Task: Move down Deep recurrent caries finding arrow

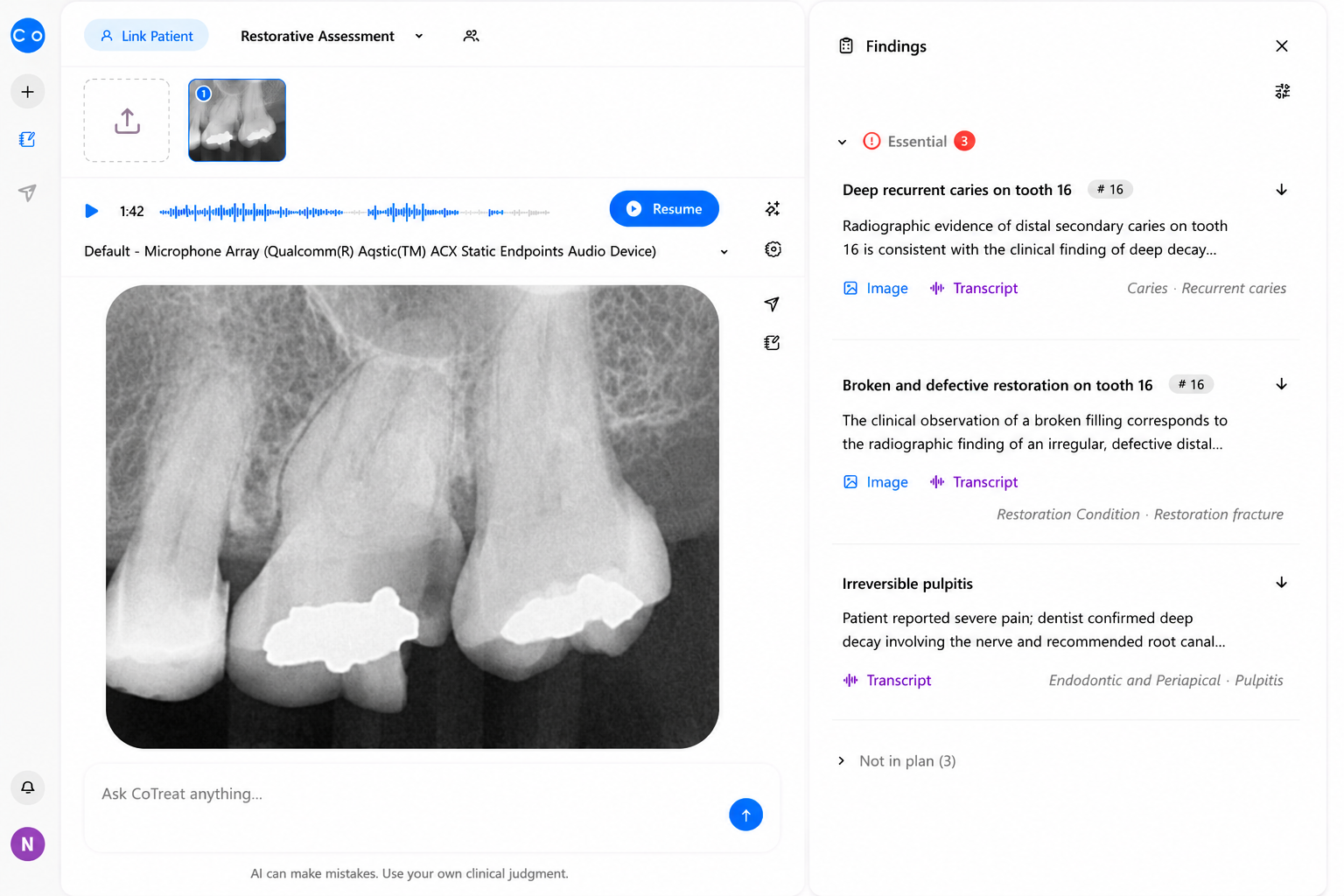Action: 1281,190
